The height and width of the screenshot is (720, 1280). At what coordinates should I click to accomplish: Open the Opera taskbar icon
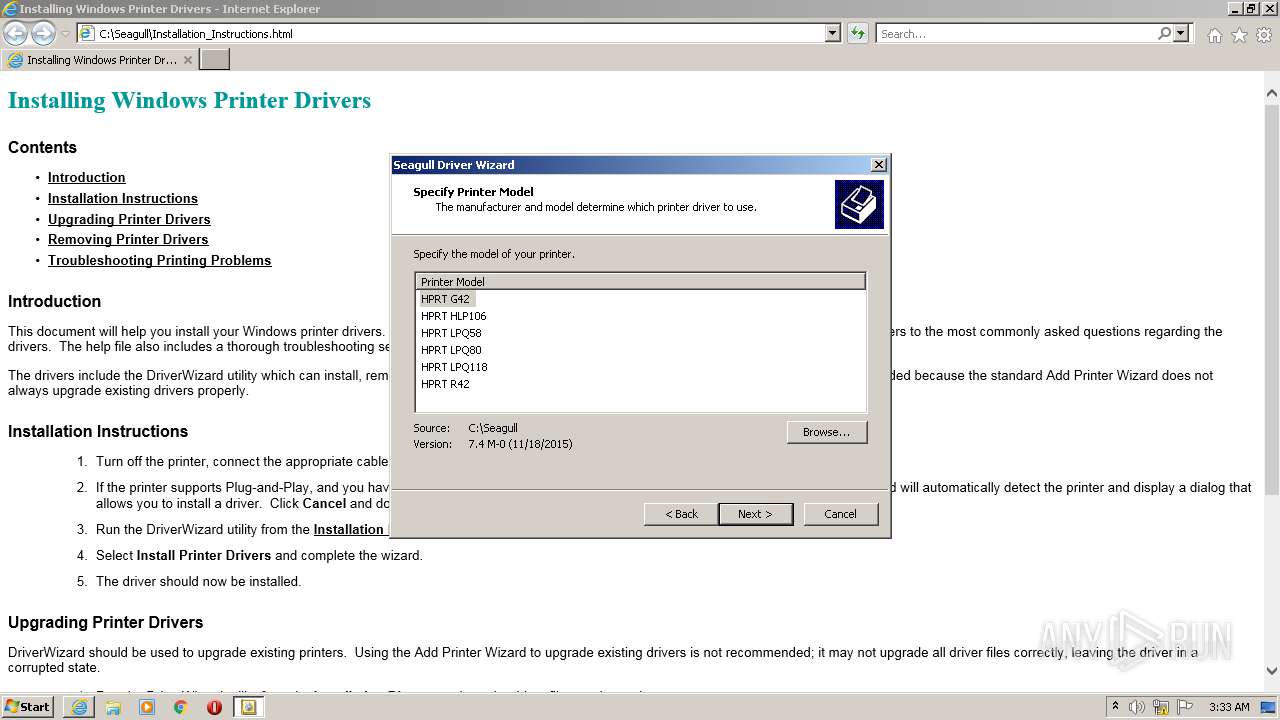tap(214, 707)
